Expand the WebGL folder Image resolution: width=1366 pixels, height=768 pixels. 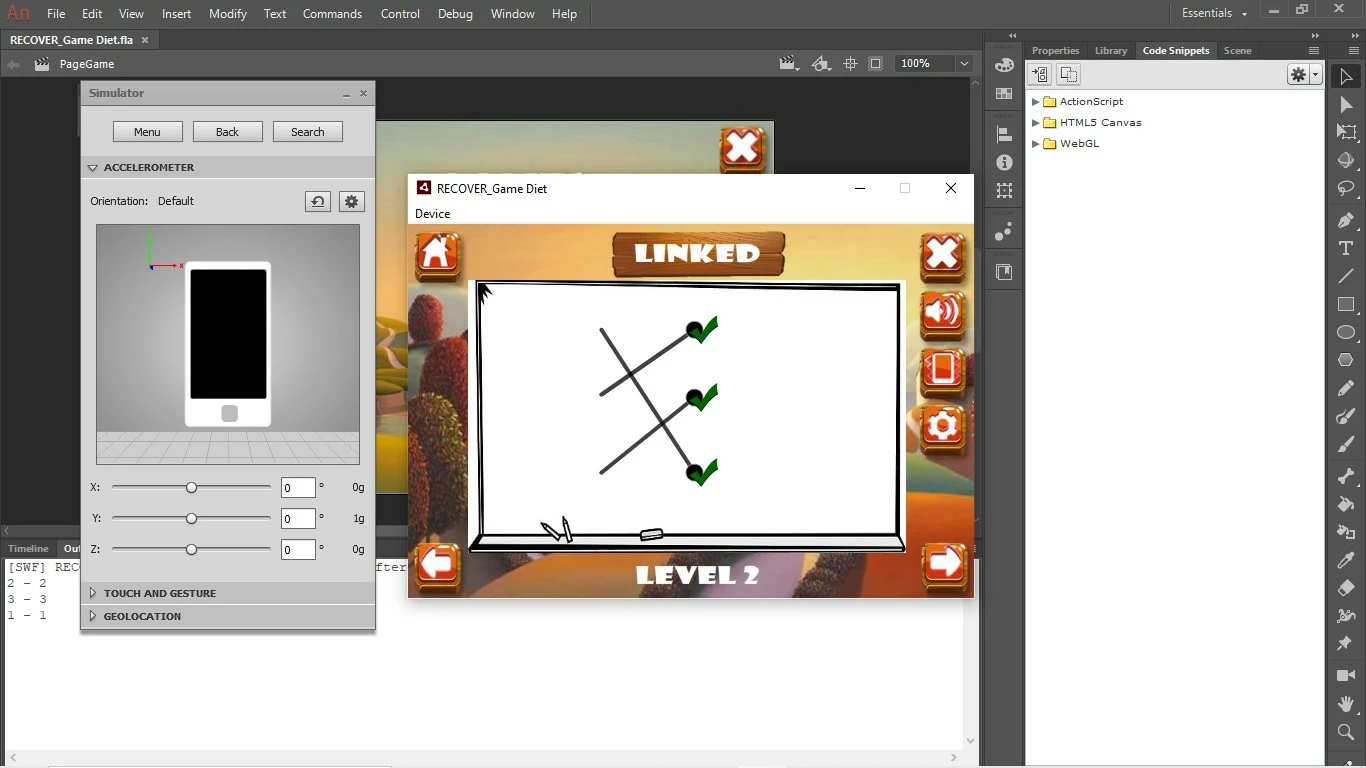click(x=1036, y=144)
